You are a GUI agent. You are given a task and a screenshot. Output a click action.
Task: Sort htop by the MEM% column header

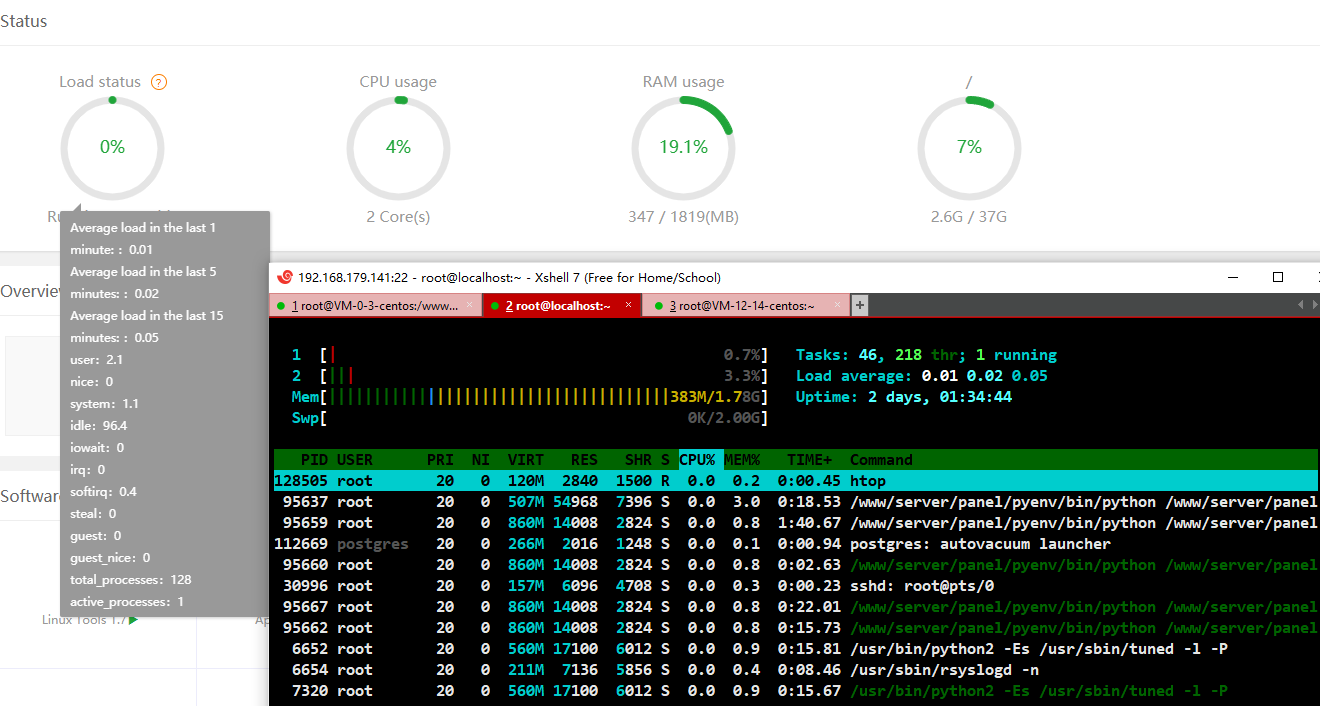pyautogui.click(x=742, y=460)
